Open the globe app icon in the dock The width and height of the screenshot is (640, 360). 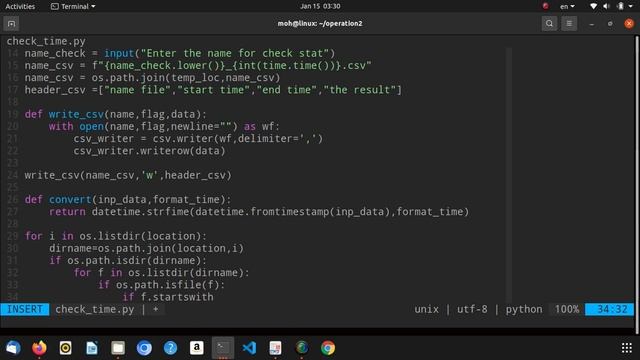pyautogui.click(x=302, y=348)
